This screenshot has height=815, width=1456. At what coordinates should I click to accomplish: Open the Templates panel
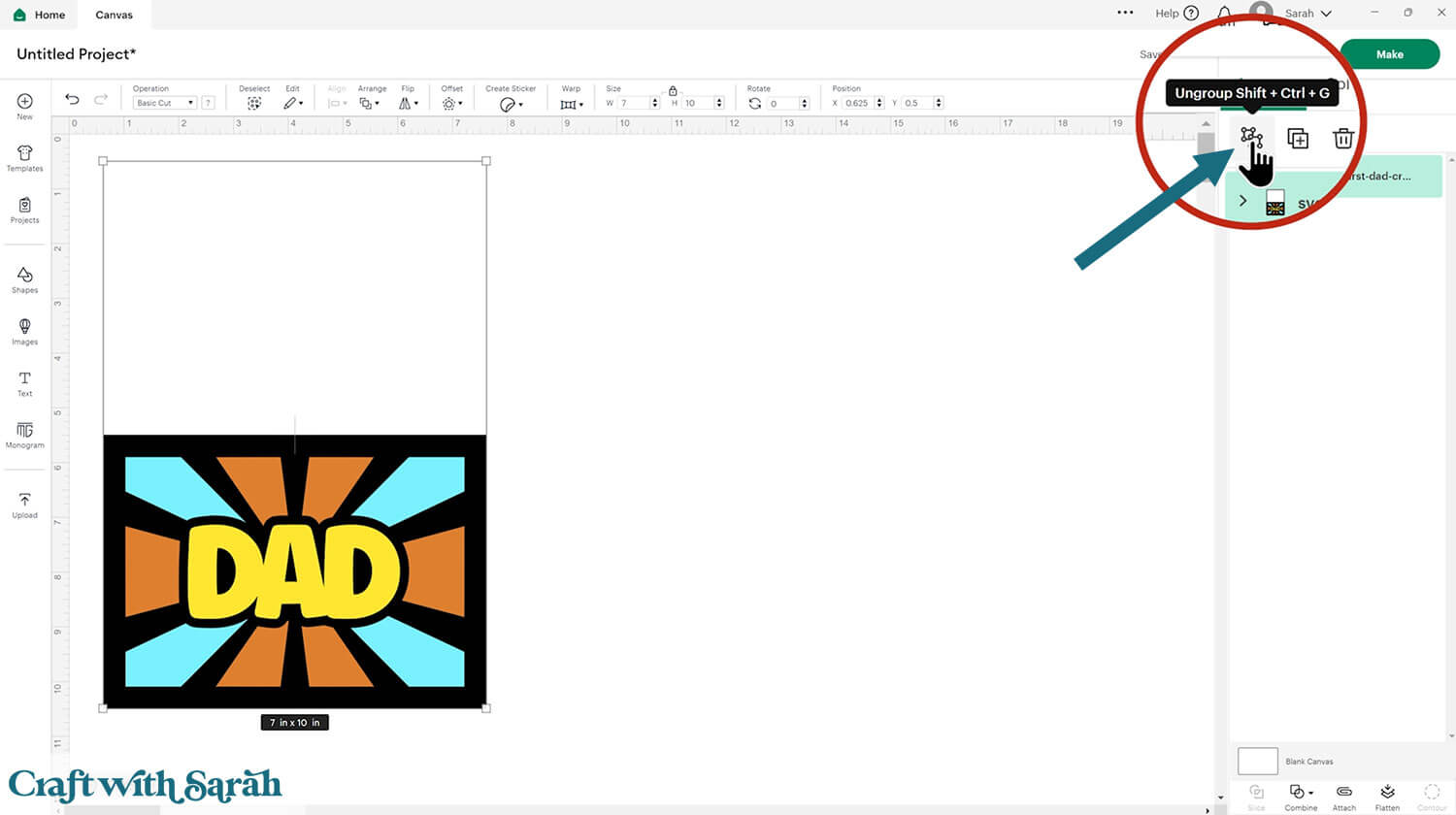pyautogui.click(x=25, y=159)
